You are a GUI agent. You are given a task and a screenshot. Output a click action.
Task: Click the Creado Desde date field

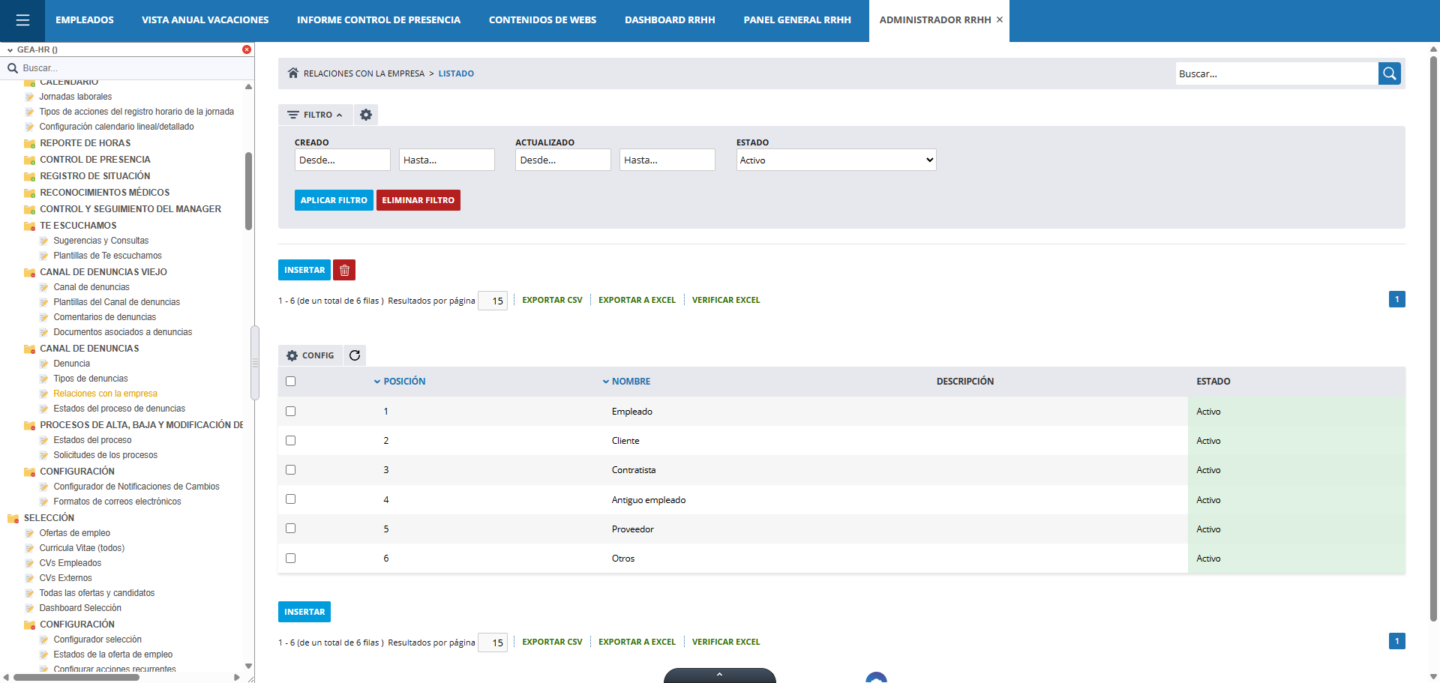[342, 160]
